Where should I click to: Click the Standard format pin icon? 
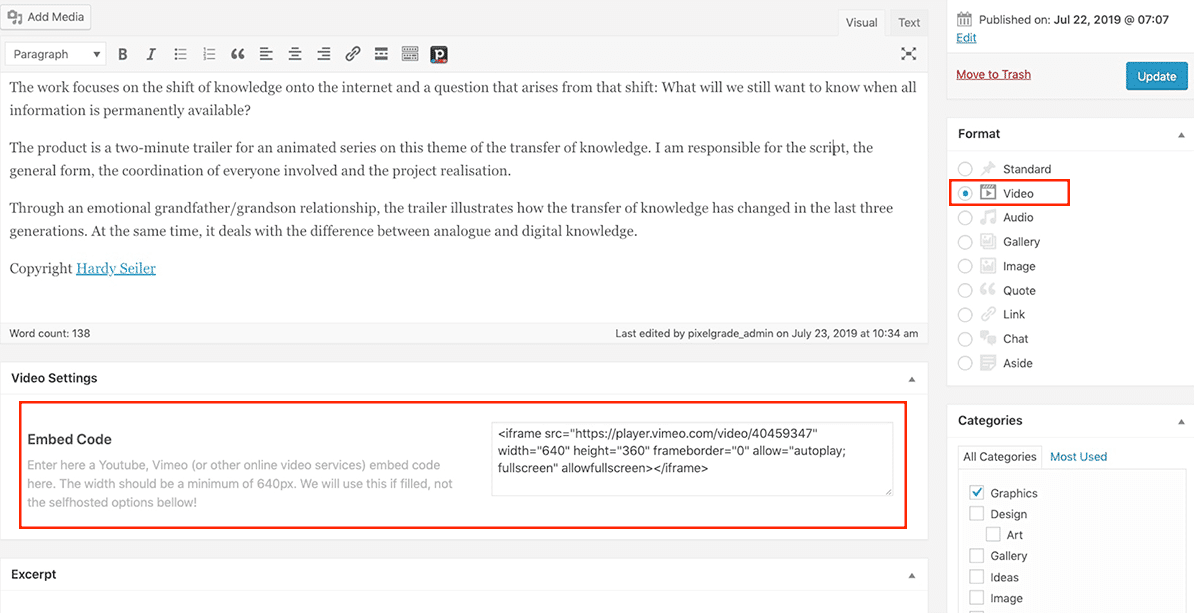pos(988,169)
